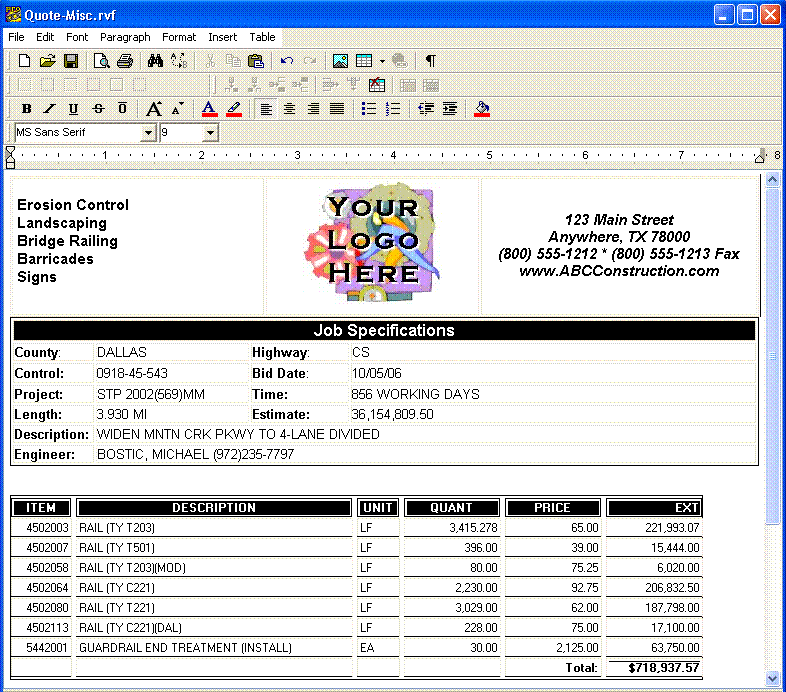Screen dimensions: 786x692
Task: Center align text
Action: [x=289, y=109]
